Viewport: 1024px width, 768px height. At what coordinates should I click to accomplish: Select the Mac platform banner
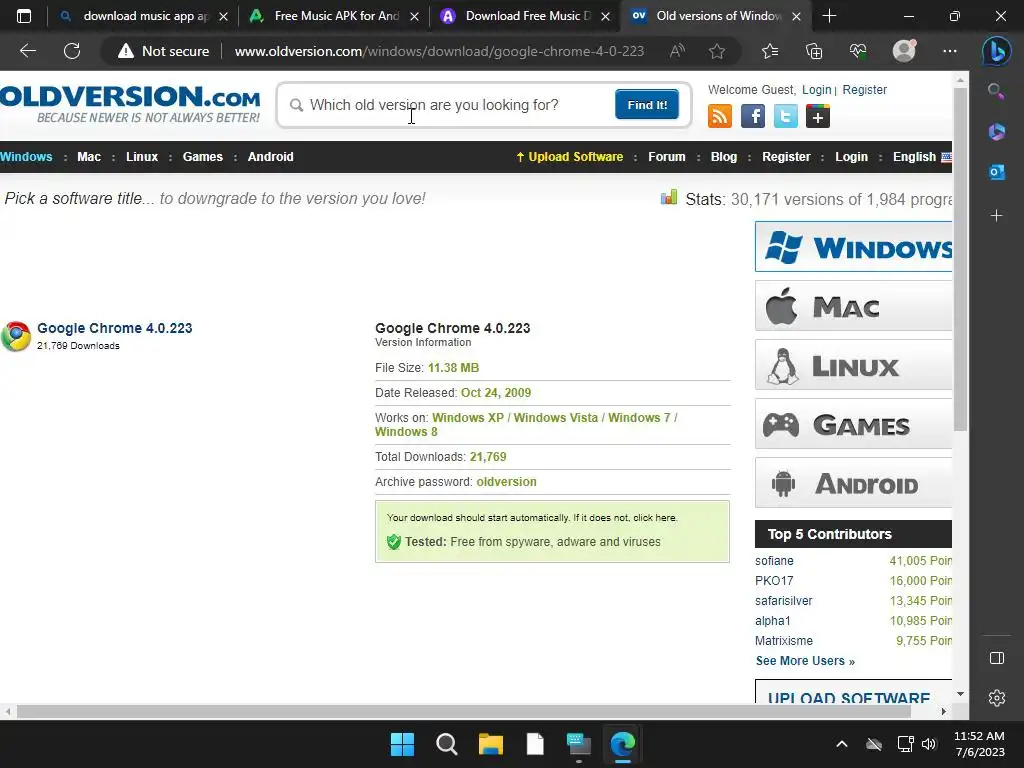coord(853,306)
